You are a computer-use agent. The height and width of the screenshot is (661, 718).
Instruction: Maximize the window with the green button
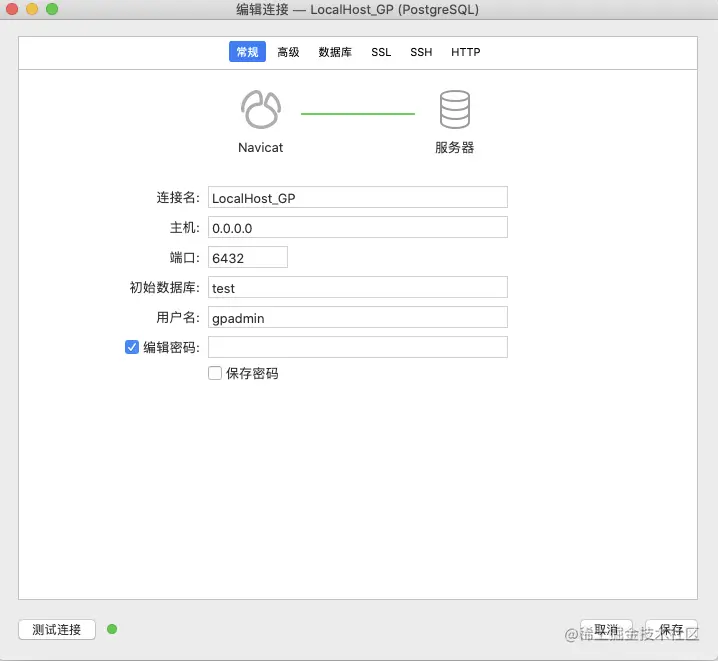tap(52, 9)
